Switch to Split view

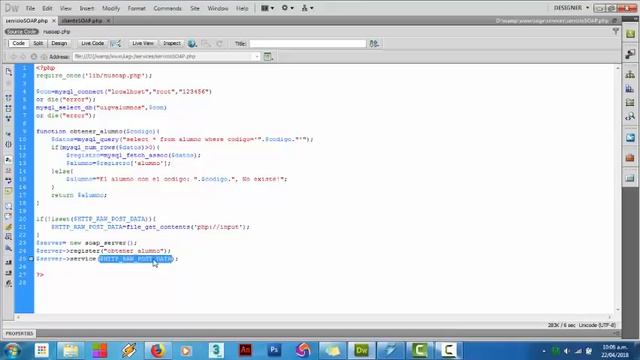[38, 43]
